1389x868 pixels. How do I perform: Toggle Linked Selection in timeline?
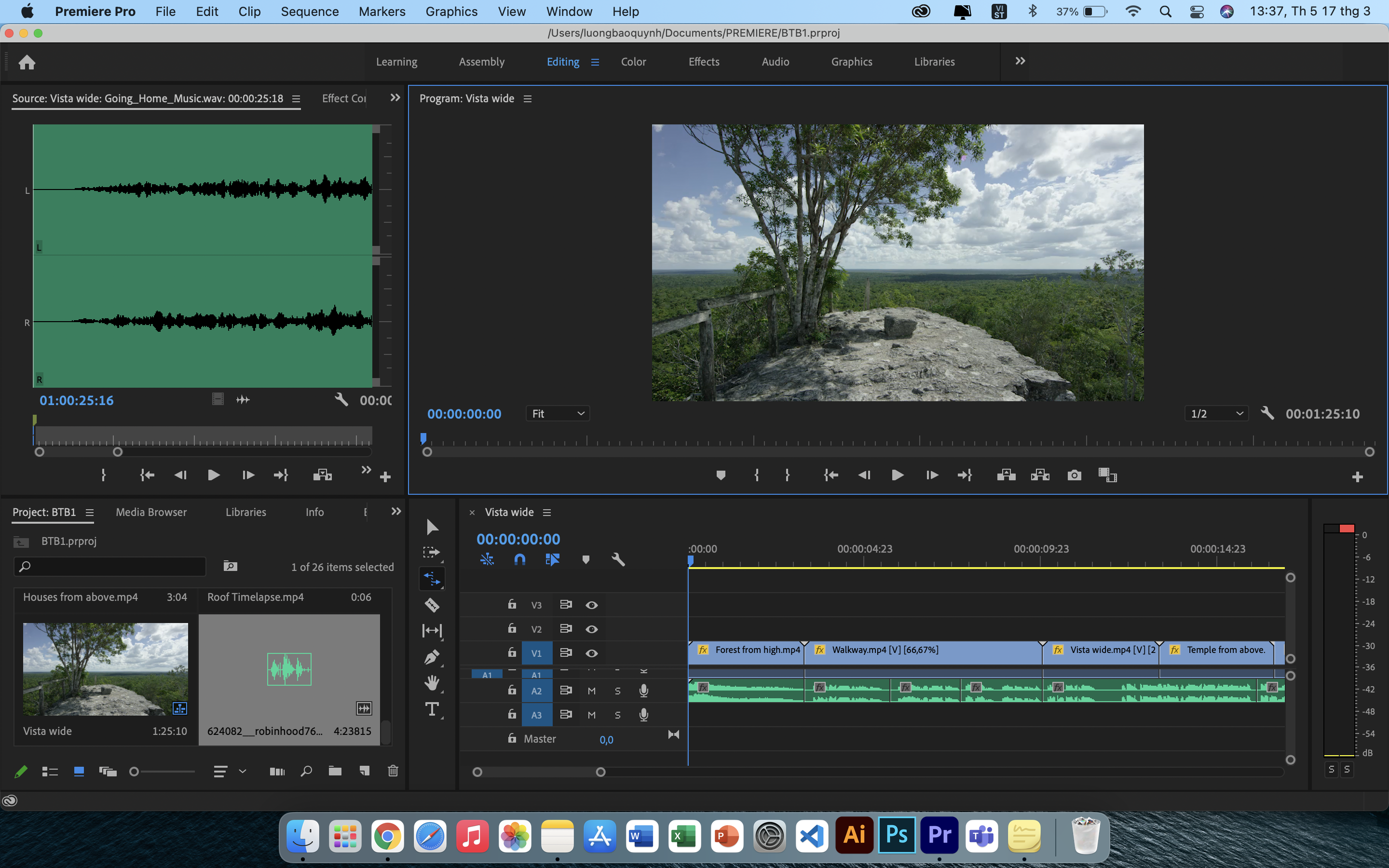(552, 560)
